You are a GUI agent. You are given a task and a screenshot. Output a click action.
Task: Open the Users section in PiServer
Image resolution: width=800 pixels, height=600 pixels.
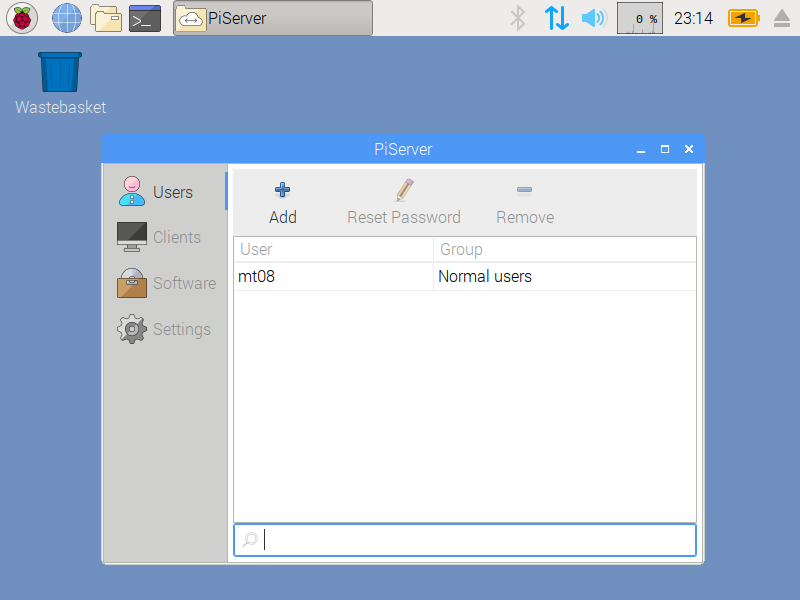pos(172,192)
